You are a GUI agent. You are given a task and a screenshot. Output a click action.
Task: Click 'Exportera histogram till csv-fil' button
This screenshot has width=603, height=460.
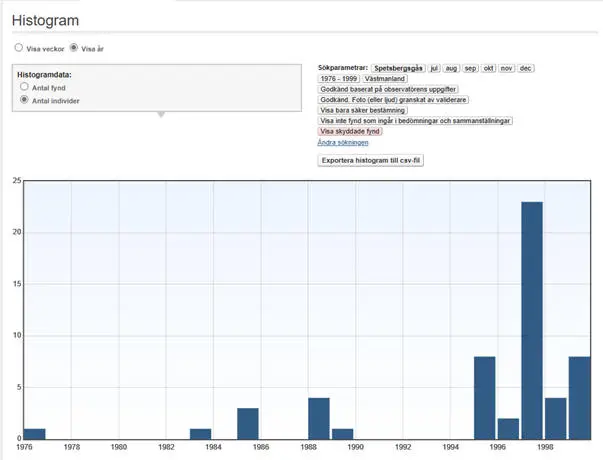(371, 160)
